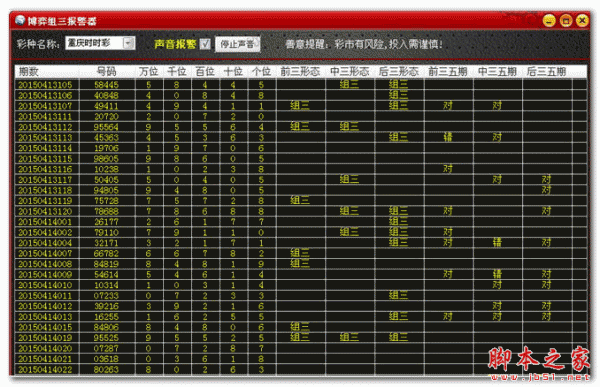Select period row 20150413116
This screenshot has height=387, width=600.
tap(300, 169)
